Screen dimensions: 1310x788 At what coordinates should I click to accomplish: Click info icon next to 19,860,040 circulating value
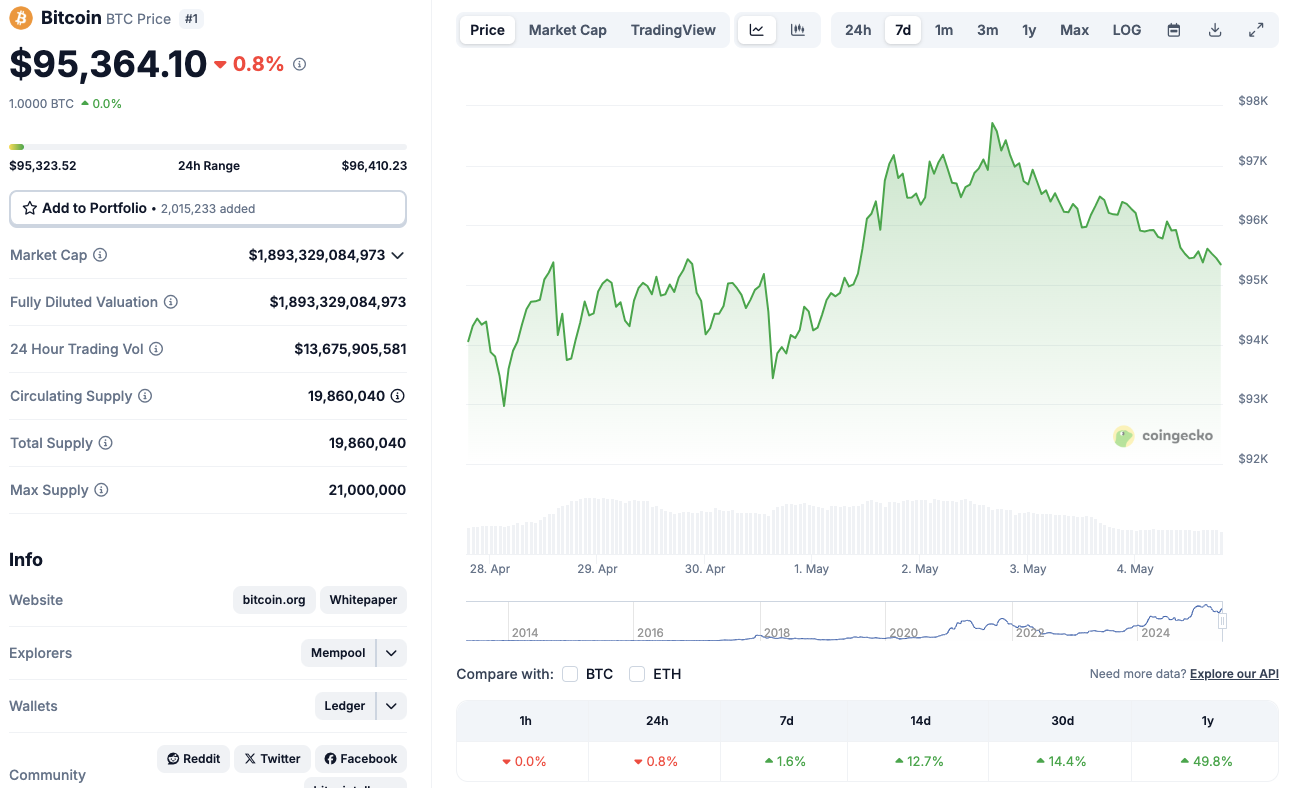pos(398,396)
